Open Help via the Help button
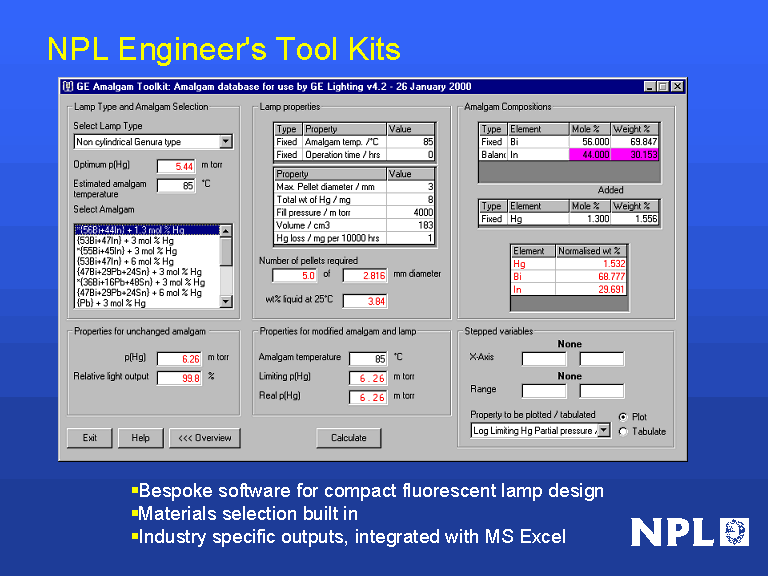The width and height of the screenshot is (768, 576). click(x=140, y=438)
